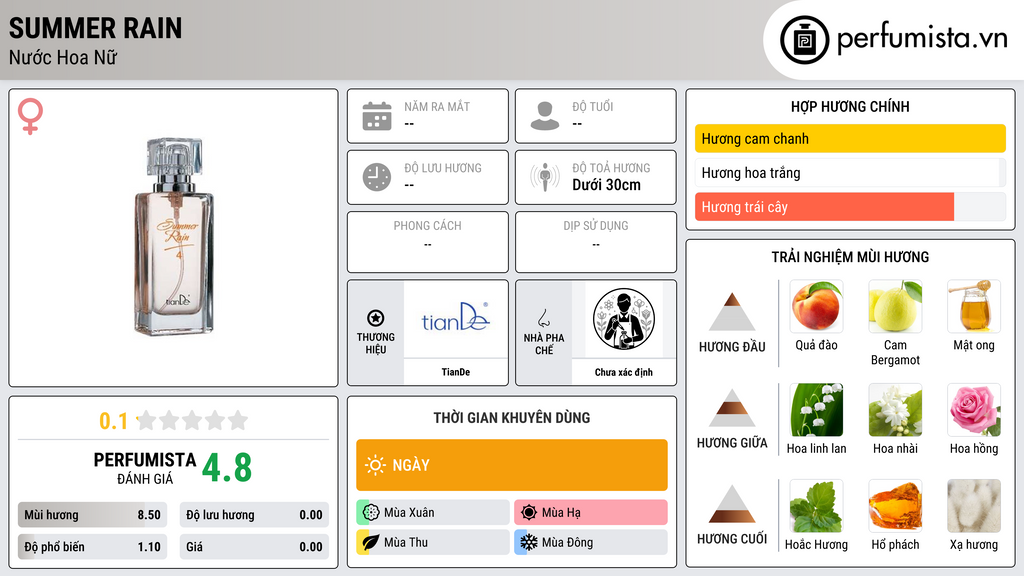Image resolution: width=1024 pixels, height=576 pixels.
Task: Select the Hổ phách amber note image
Action: (x=895, y=506)
